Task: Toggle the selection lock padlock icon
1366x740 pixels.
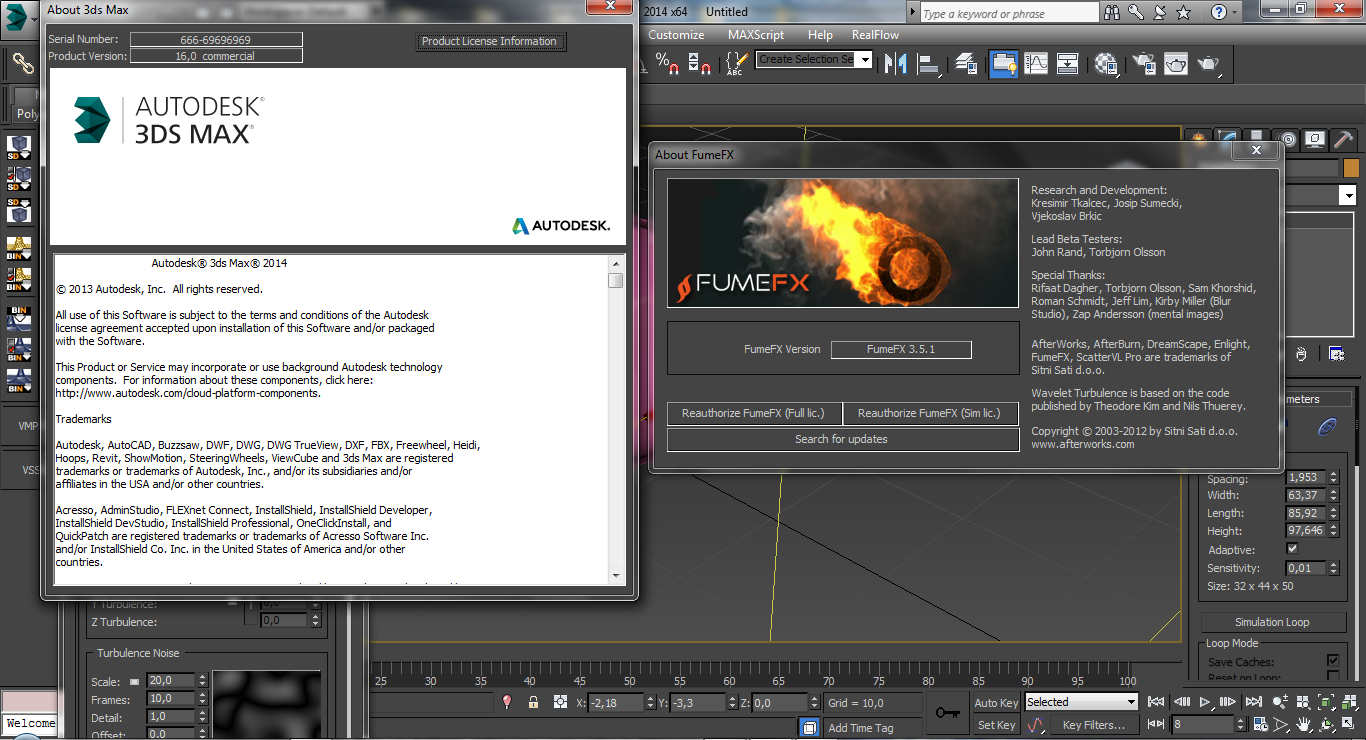Action: (533, 703)
